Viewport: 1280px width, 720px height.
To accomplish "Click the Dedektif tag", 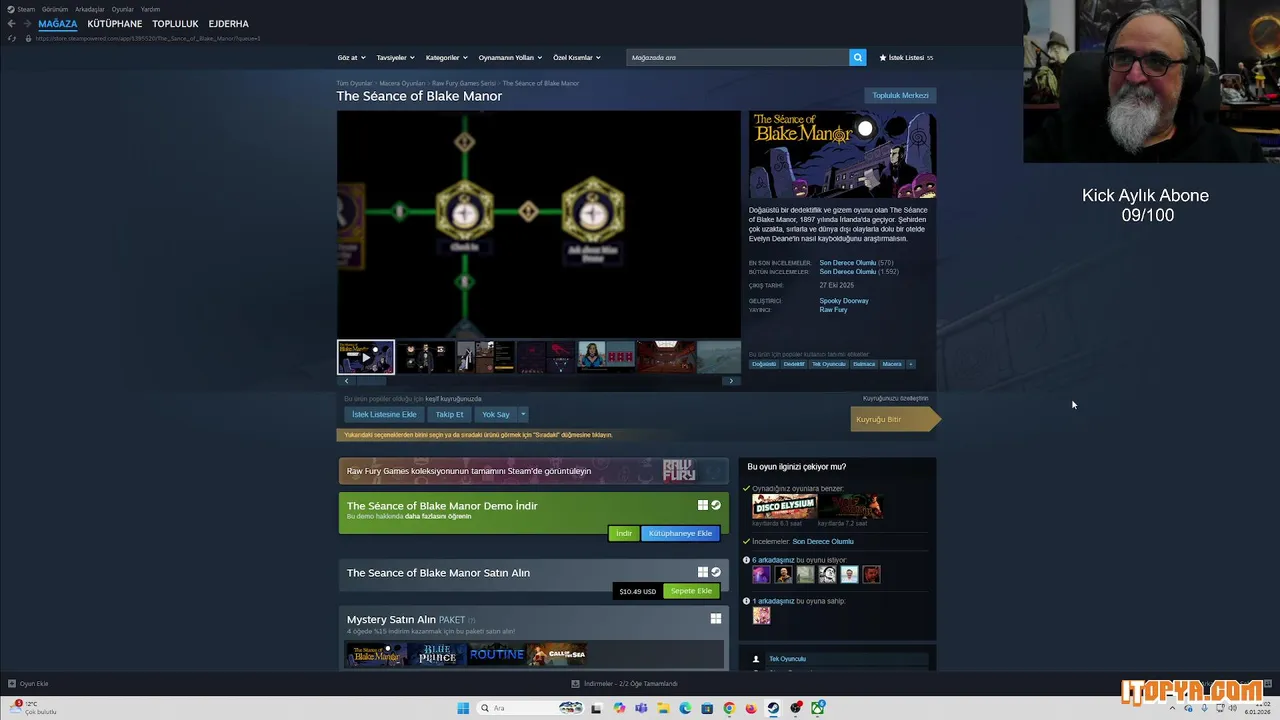I will click(794, 364).
